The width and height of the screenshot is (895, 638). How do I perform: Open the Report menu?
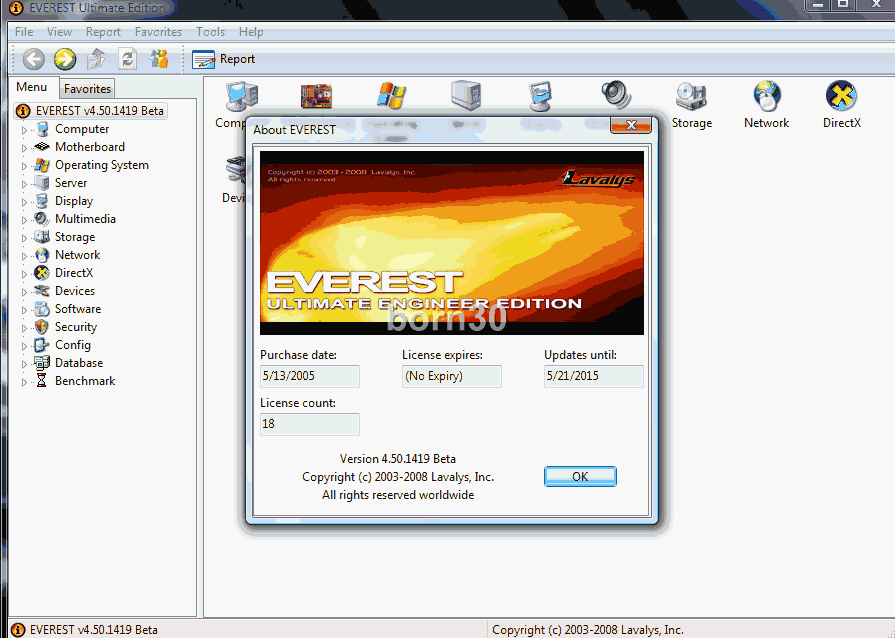(x=103, y=32)
